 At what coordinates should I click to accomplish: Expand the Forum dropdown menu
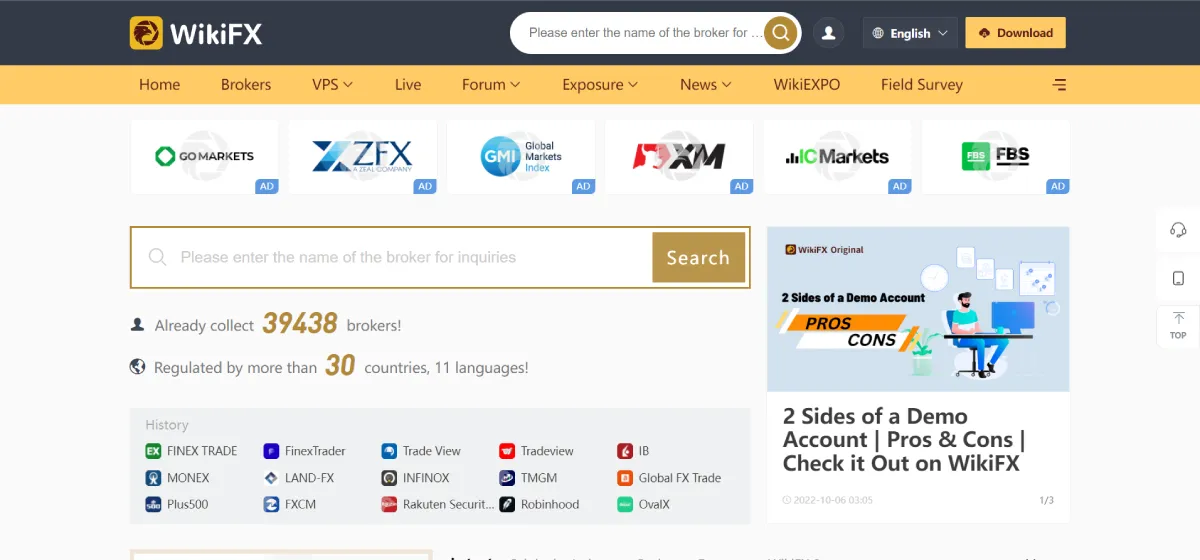click(x=491, y=85)
